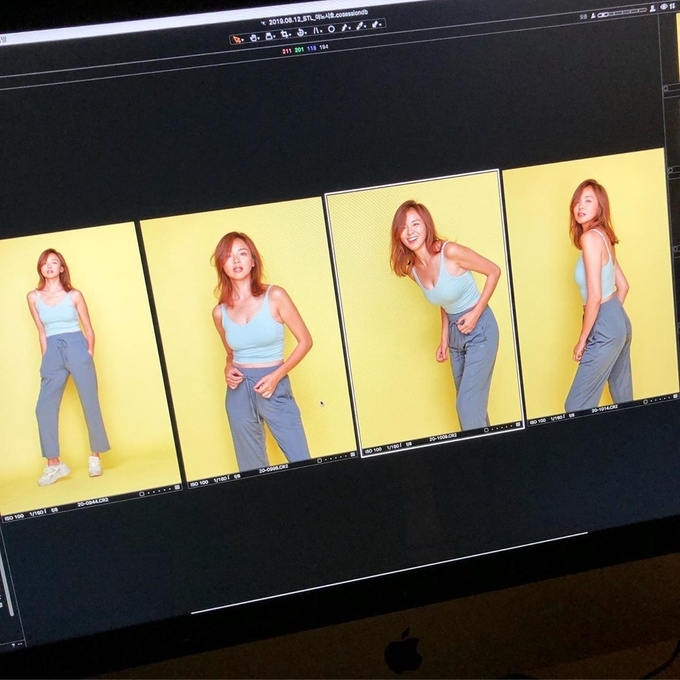Image resolution: width=680 pixels, height=680 pixels.
Task: Select the Crop tool
Action: click(285, 34)
